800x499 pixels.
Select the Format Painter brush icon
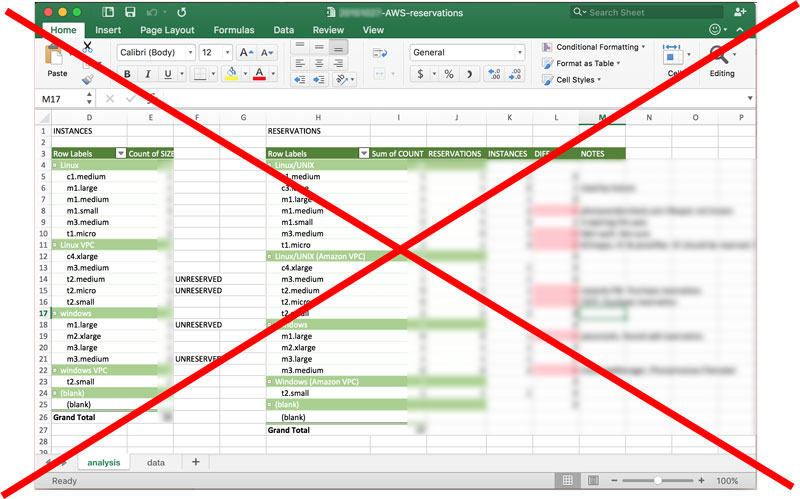pyautogui.click(x=87, y=80)
